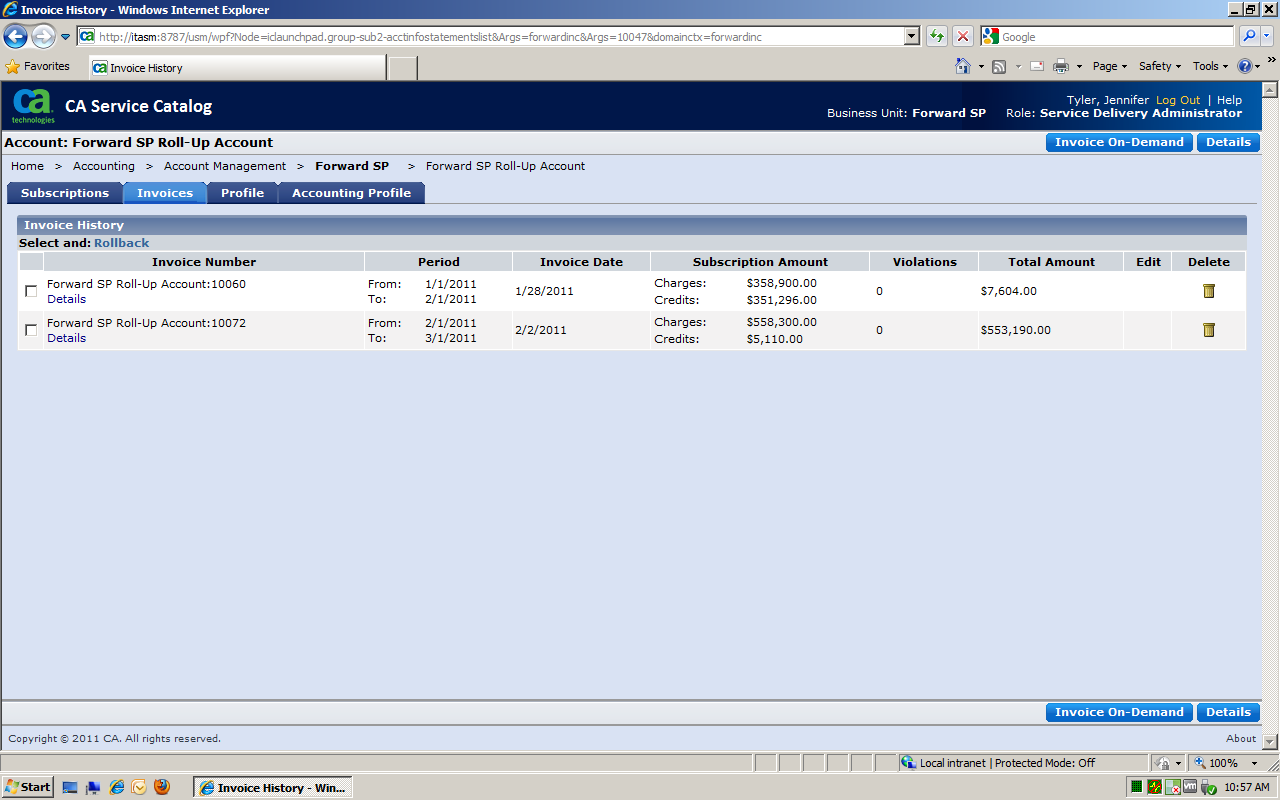This screenshot has width=1280, height=800.
Task: Open the Accounting Profile tab
Action: point(351,193)
